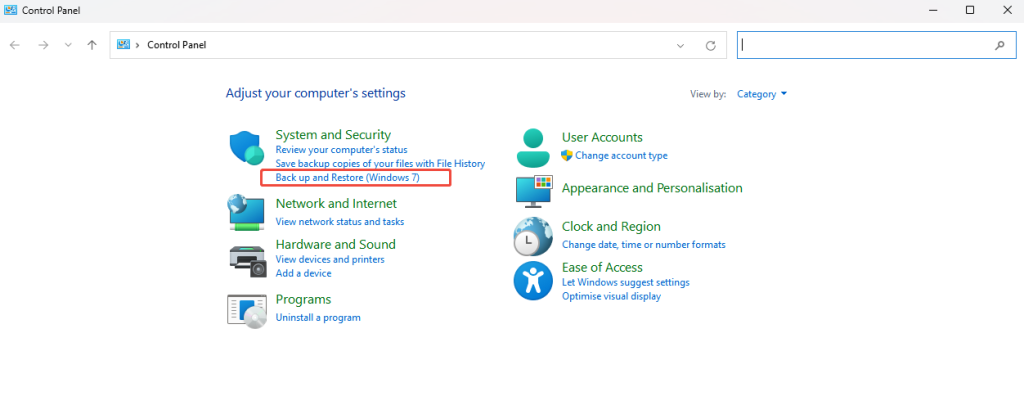This screenshot has height=410, width=1024.
Task: Open Appearance and Personalisation heading
Action: tap(652, 188)
